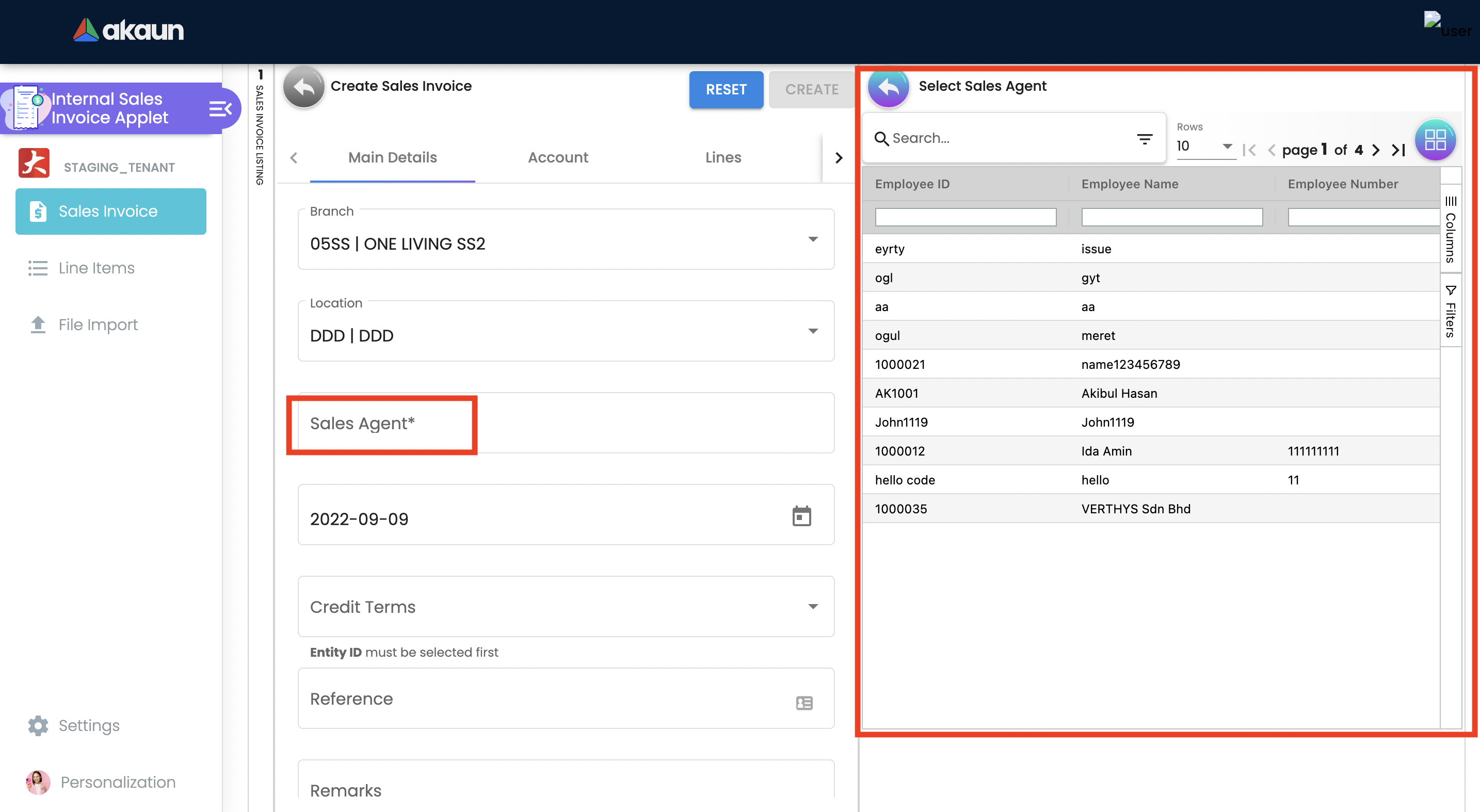
Task: Click the Reference field lookup icon
Action: click(x=805, y=702)
